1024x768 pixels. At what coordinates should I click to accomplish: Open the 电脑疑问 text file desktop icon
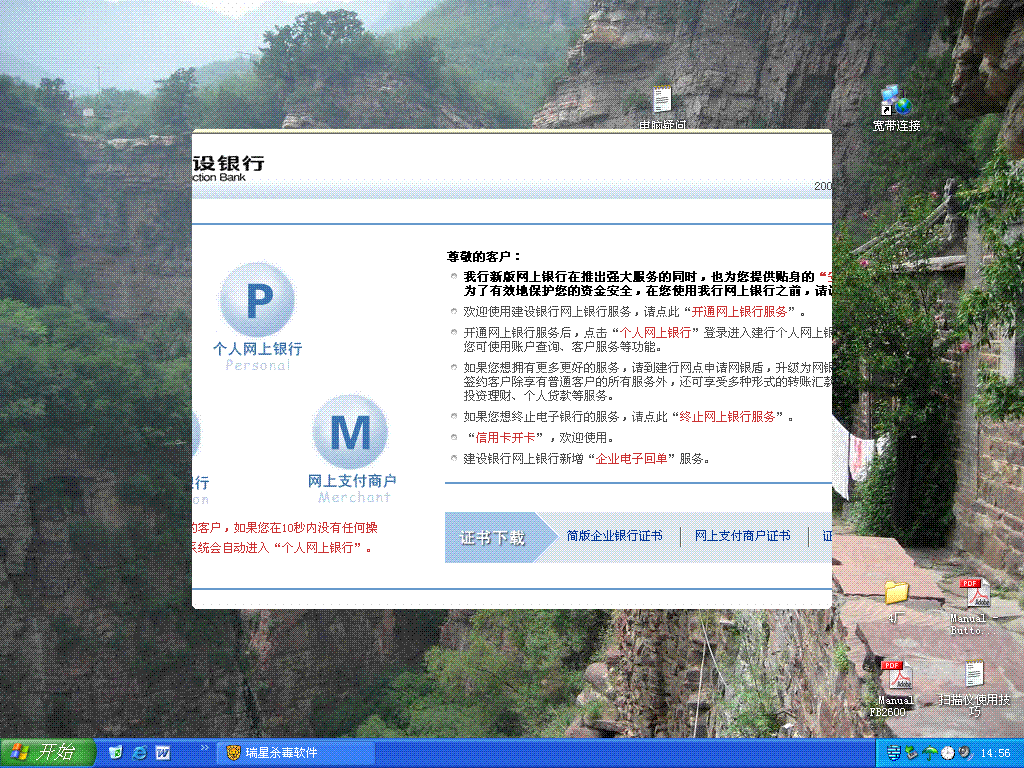click(x=662, y=107)
